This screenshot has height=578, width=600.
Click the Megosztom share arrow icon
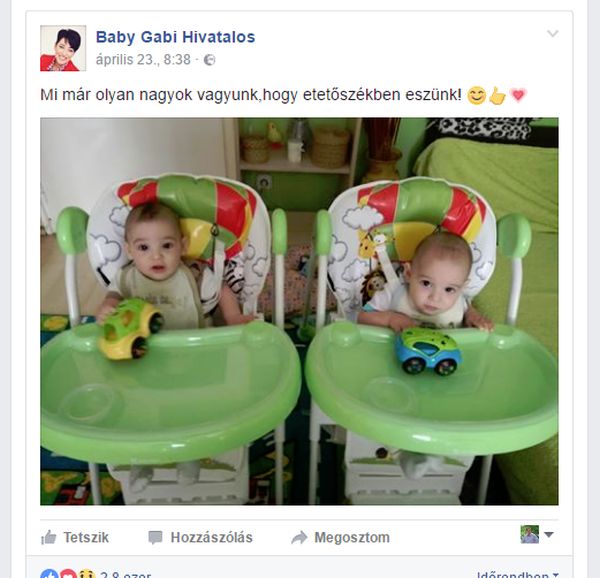pos(299,537)
